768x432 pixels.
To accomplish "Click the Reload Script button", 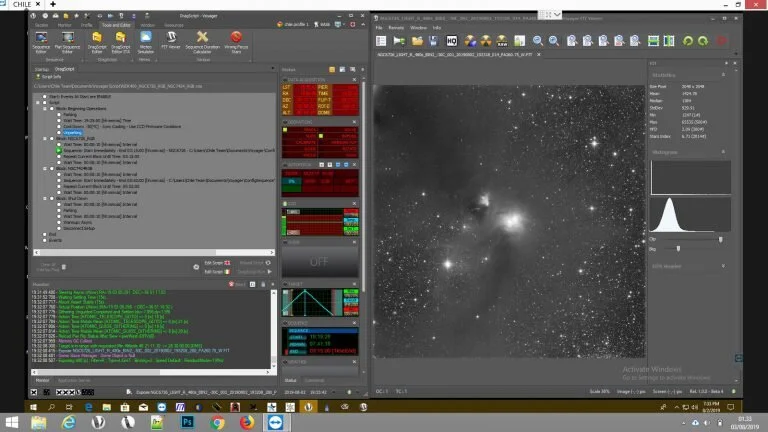I will coord(255,263).
